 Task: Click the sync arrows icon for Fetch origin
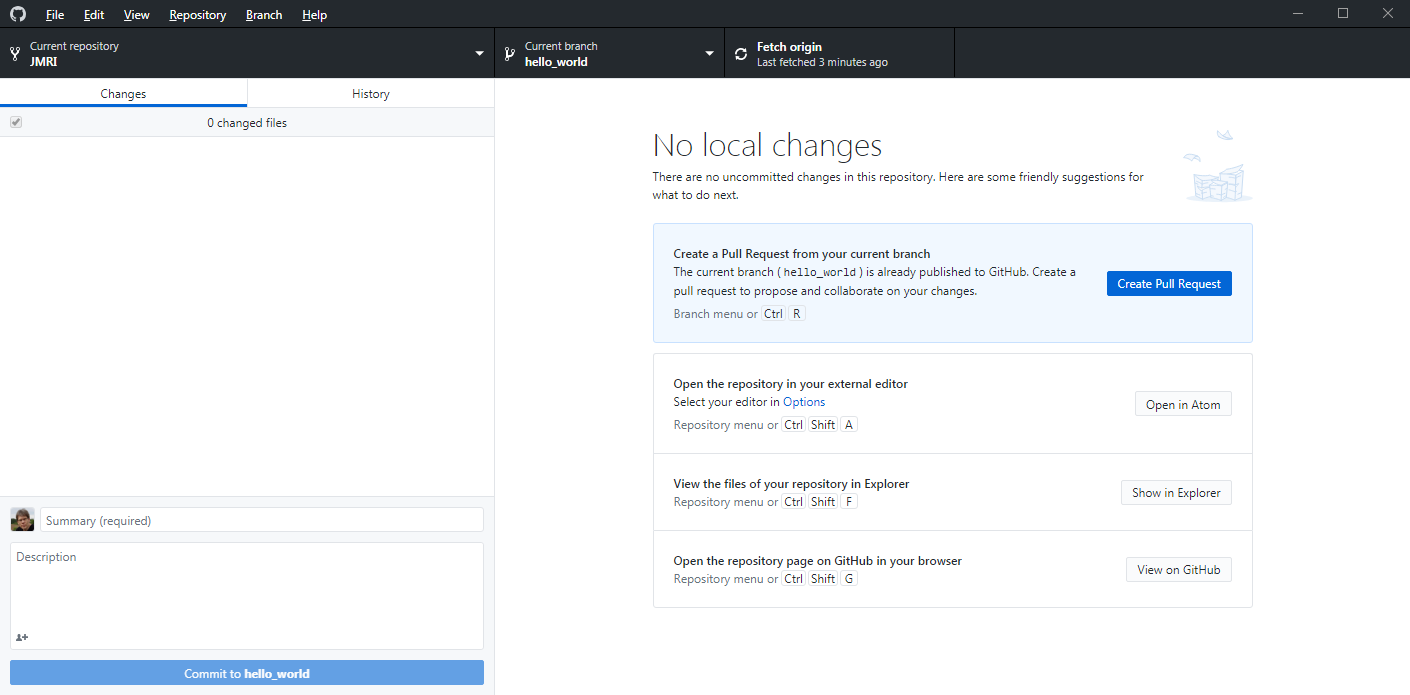pos(741,54)
